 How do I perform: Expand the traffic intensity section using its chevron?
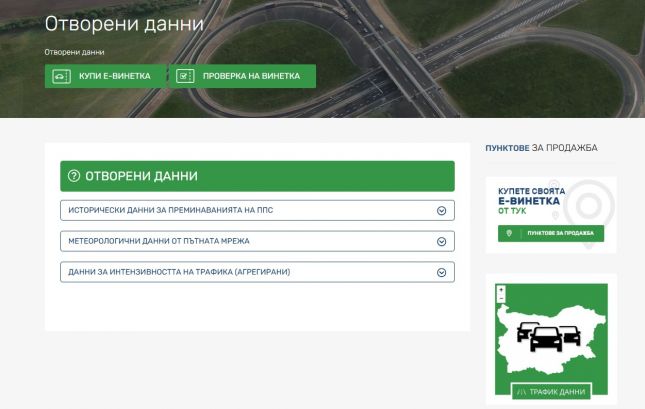point(441,272)
